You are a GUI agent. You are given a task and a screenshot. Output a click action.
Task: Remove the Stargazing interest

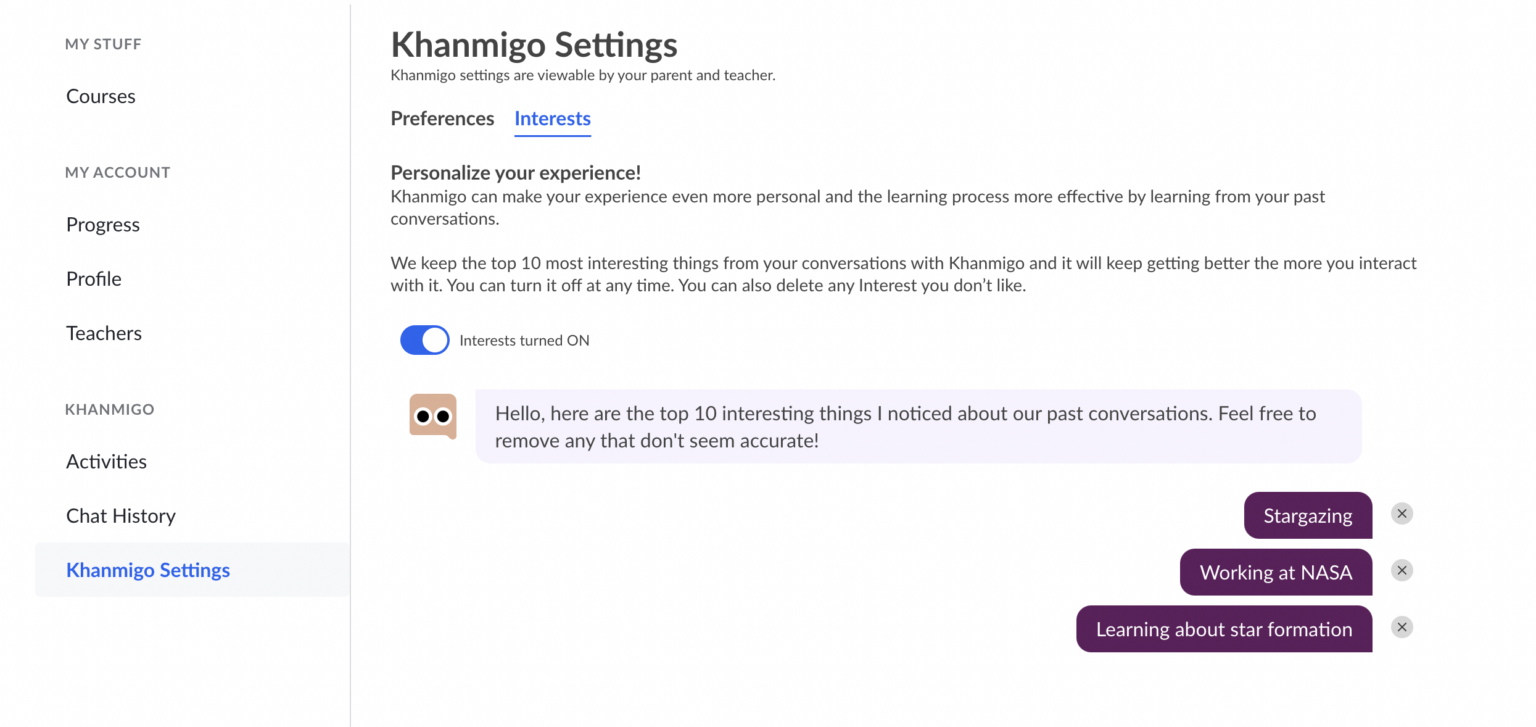1401,513
